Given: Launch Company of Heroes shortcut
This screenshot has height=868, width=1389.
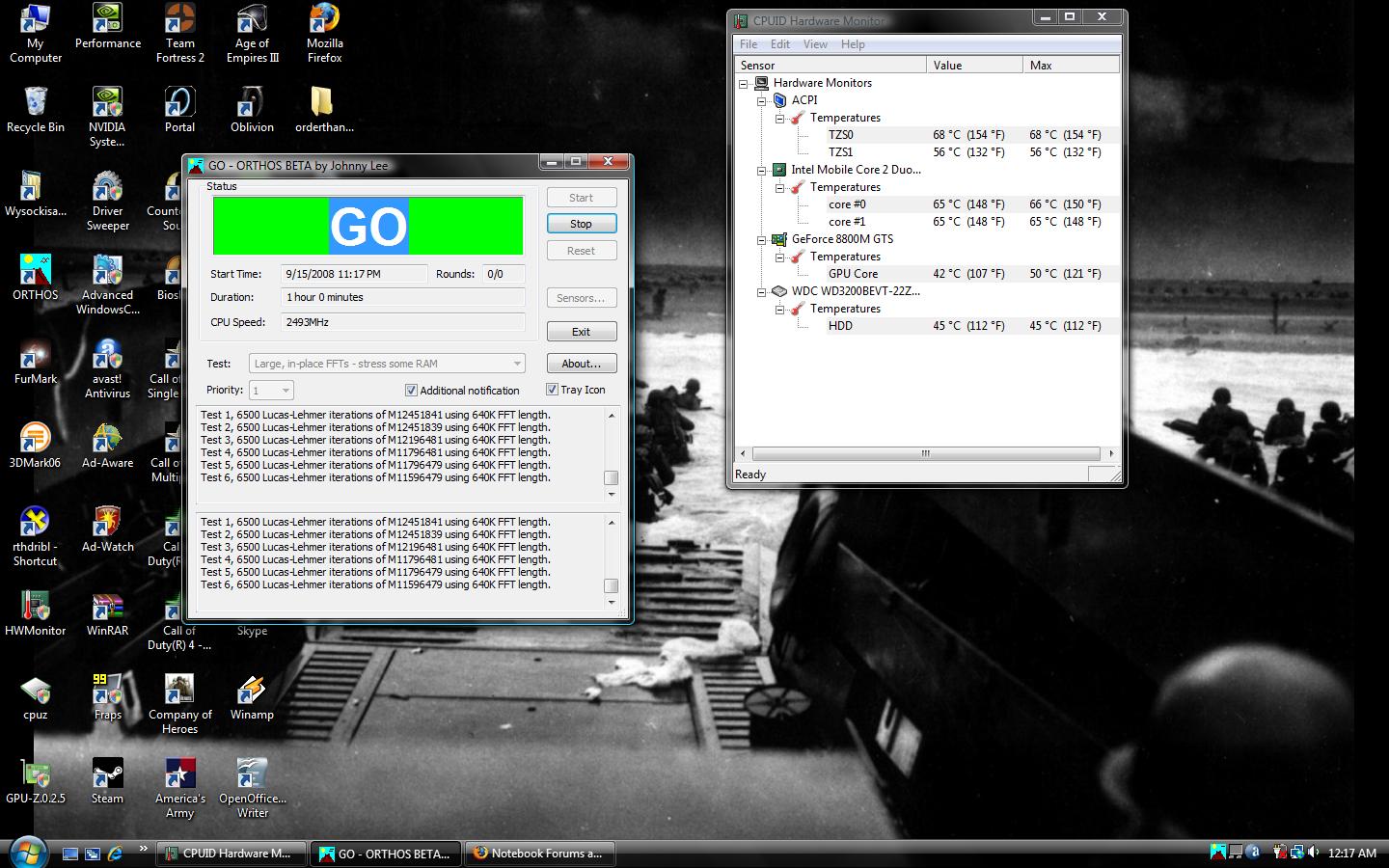Looking at the screenshot, I should click(179, 704).
